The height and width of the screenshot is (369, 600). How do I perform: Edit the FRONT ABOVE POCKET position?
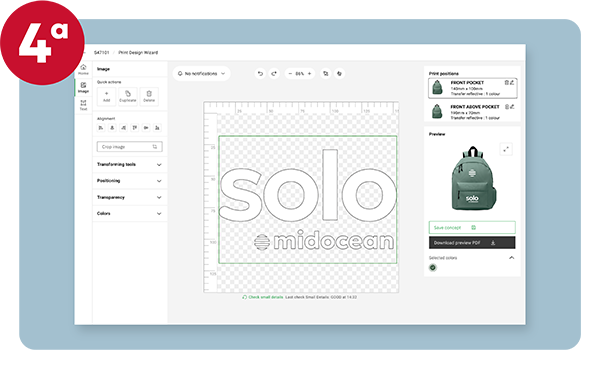pyautogui.click(x=512, y=107)
